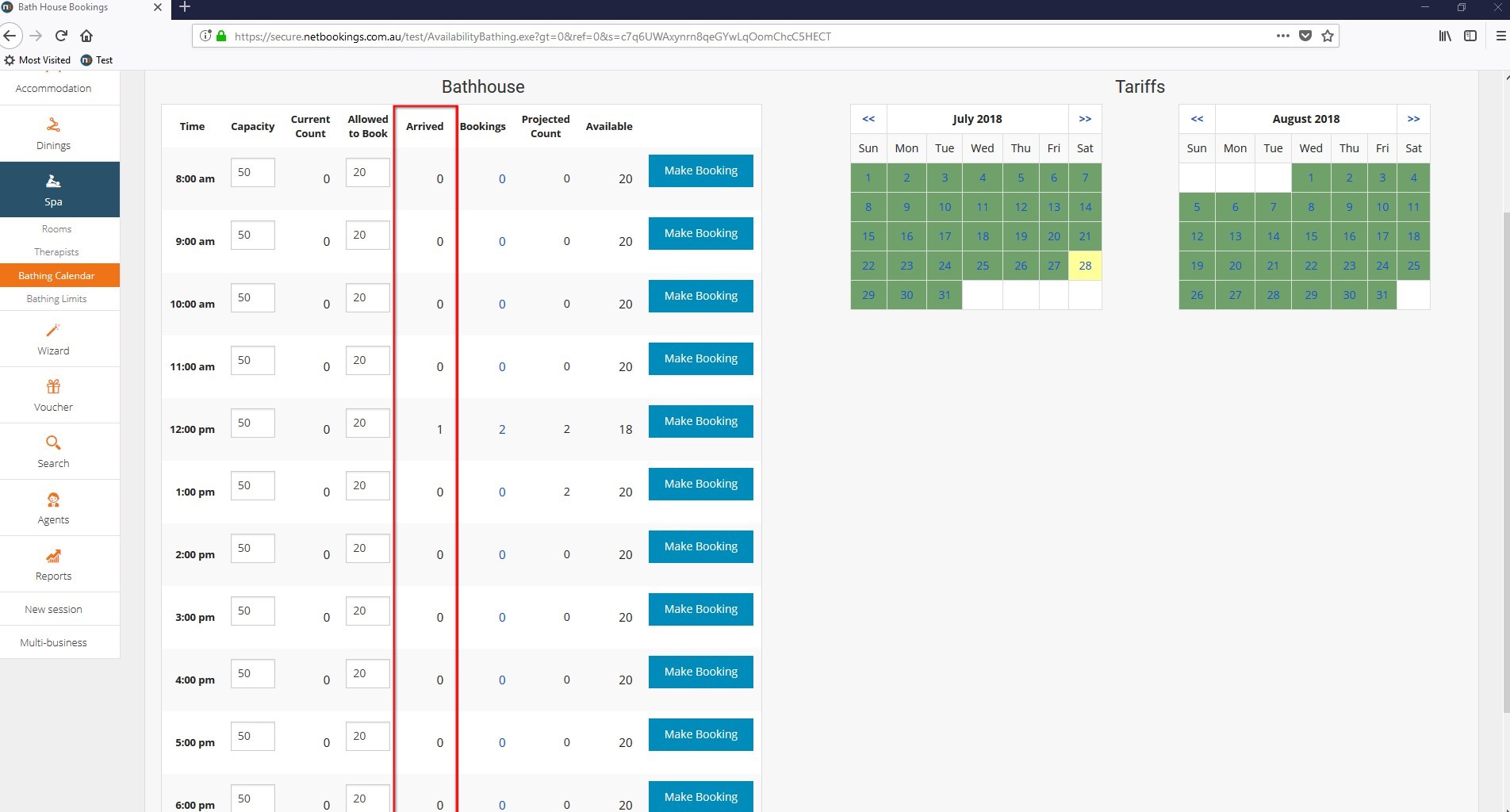Select July 17 on the calendar
Image resolution: width=1510 pixels, height=812 pixels.
(x=945, y=236)
